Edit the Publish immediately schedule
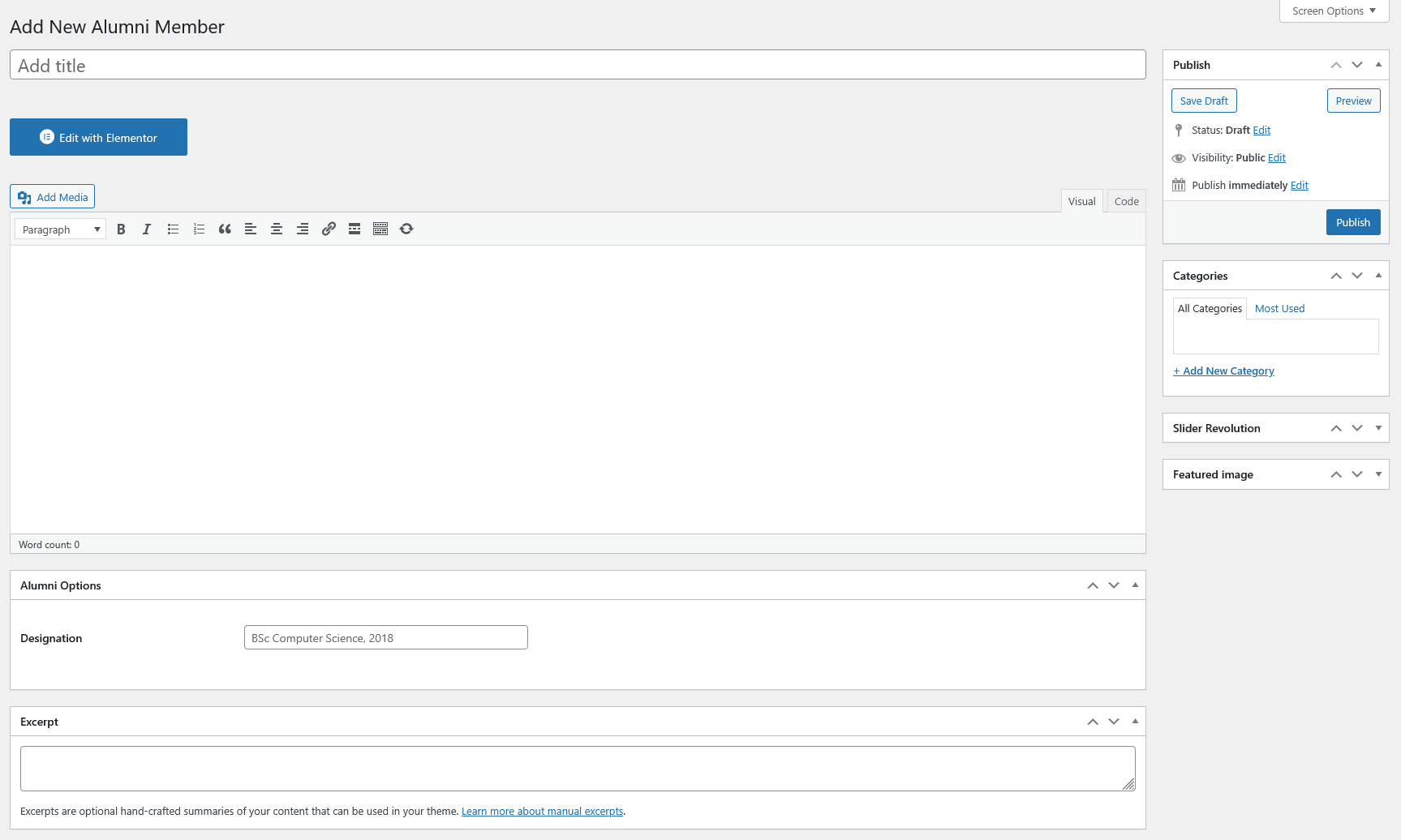The height and width of the screenshot is (840, 1401). [x=1300, y=185]
